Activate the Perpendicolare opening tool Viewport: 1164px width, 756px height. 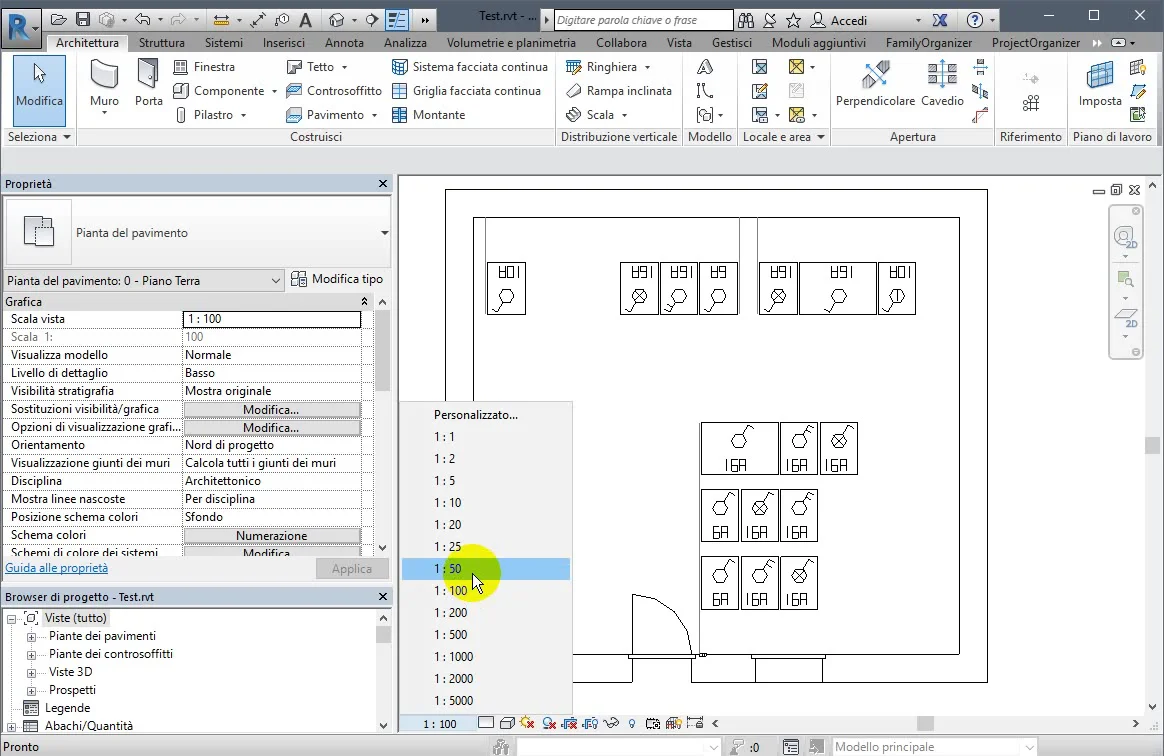click(x=875, y=84)
